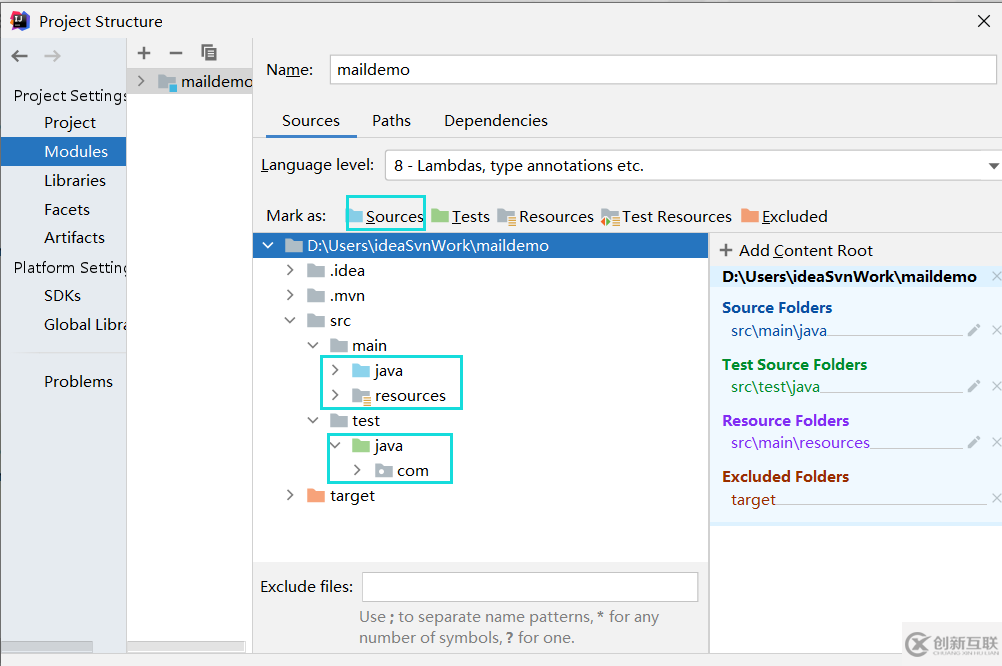Image resolution: width=1002 pixels, height=666 pixels.
Task: Mark folder as Excluded
Action: pyautogui.click(x=785, y=216)
